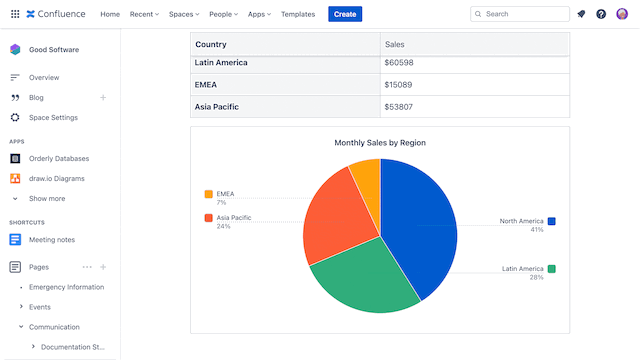This screenshot has width=640, height=360.
Task: Open the Documentation St... page
Action: coord(73,347)
